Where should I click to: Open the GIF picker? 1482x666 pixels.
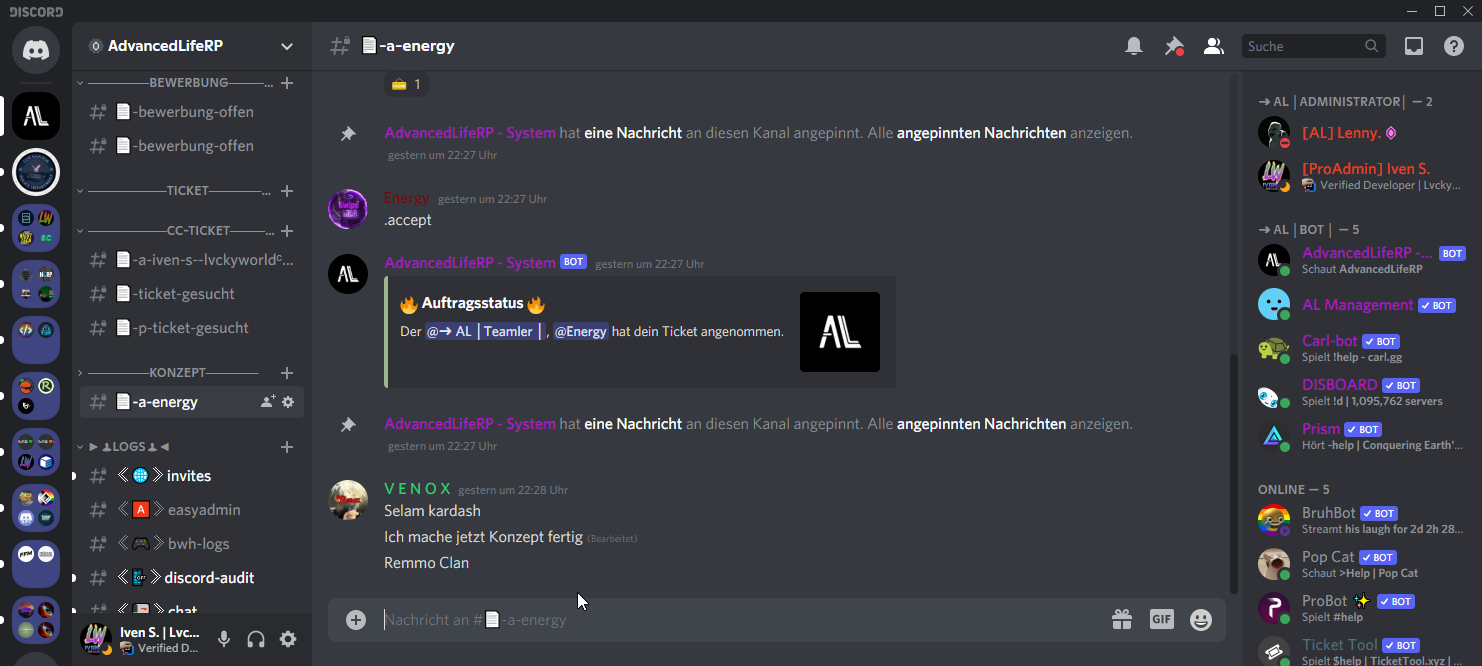tap(1161, 619)
